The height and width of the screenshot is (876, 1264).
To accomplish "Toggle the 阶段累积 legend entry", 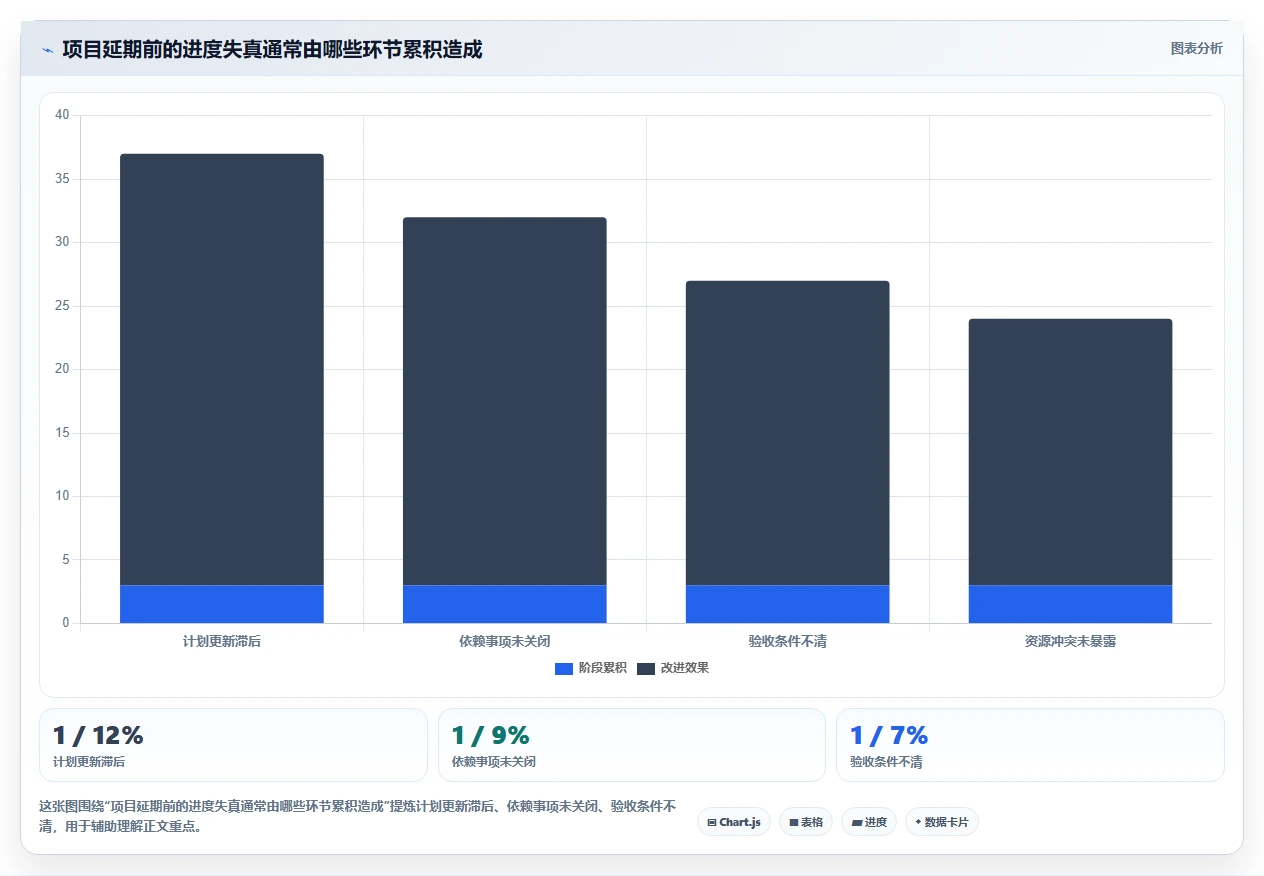I will (590, 668).
